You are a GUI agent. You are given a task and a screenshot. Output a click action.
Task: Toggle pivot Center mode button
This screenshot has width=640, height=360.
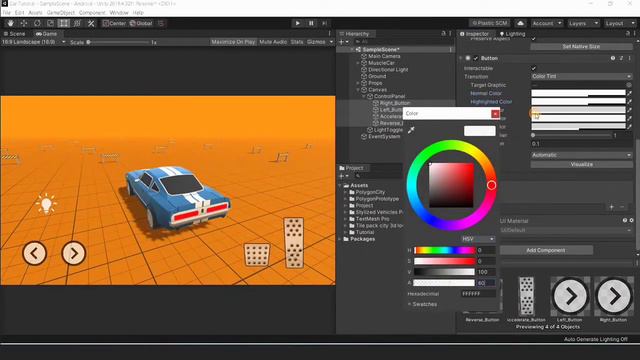(x=114, y=23)
